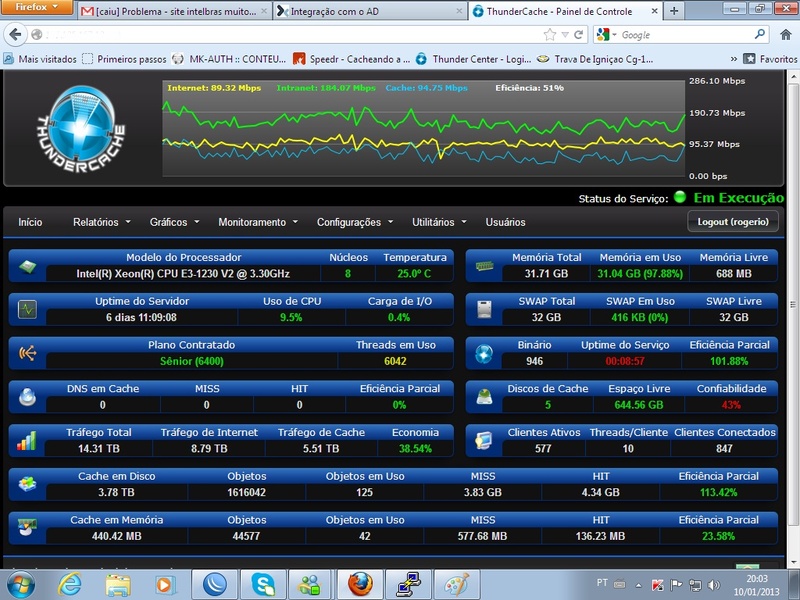800x600 pixels.
Task: Click Logout (rogerio) button
Action: [x=733, y=221]
